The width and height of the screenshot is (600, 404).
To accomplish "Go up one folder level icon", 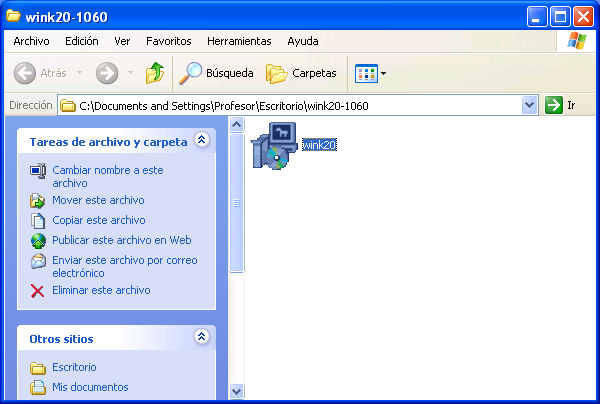I will coord(154,73).
